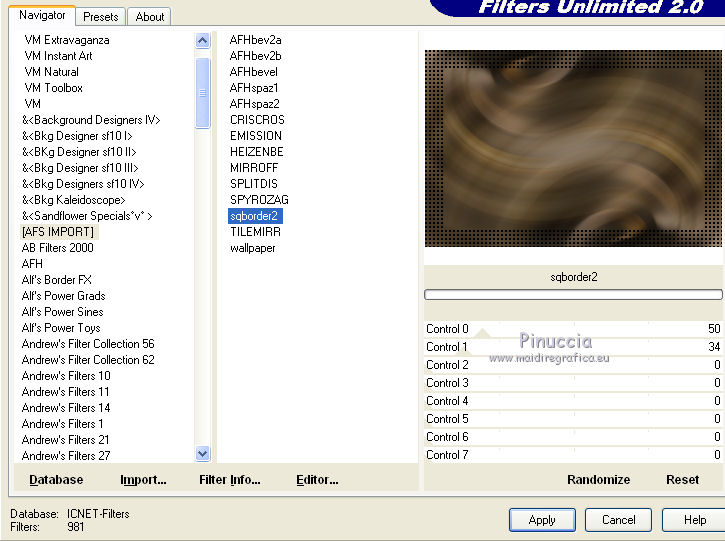Select VM Toolbox category
Image resolution: width=725 pixels, height=541 pixels.
(54, 88)
